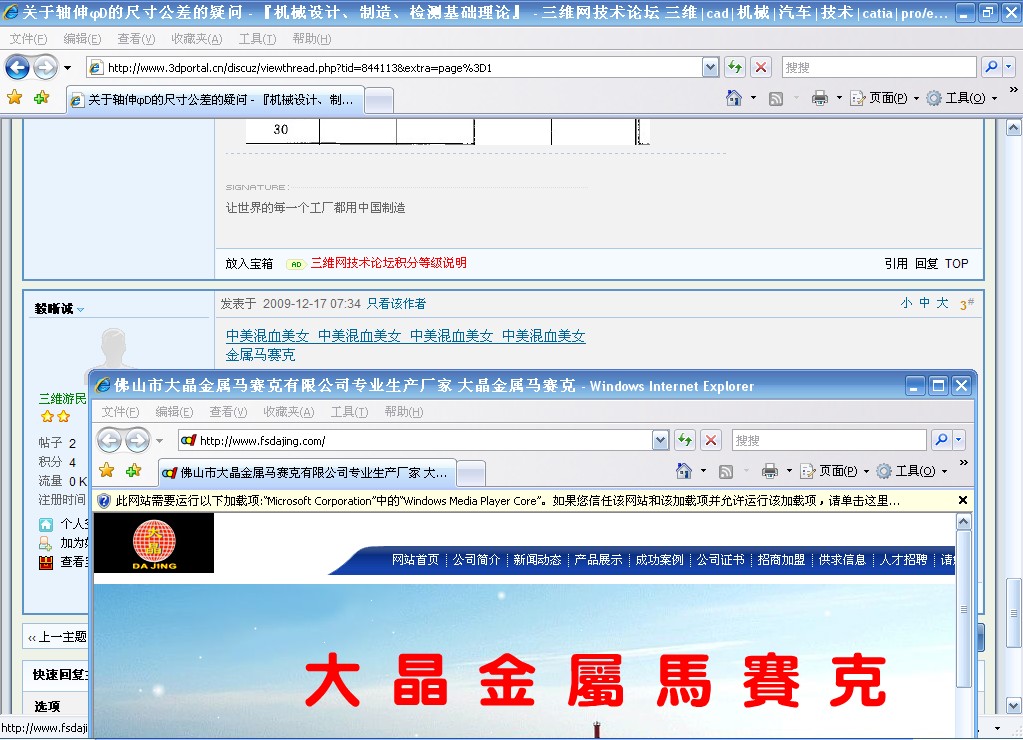Click Forward arrow in fsdajing popup window

137,440
